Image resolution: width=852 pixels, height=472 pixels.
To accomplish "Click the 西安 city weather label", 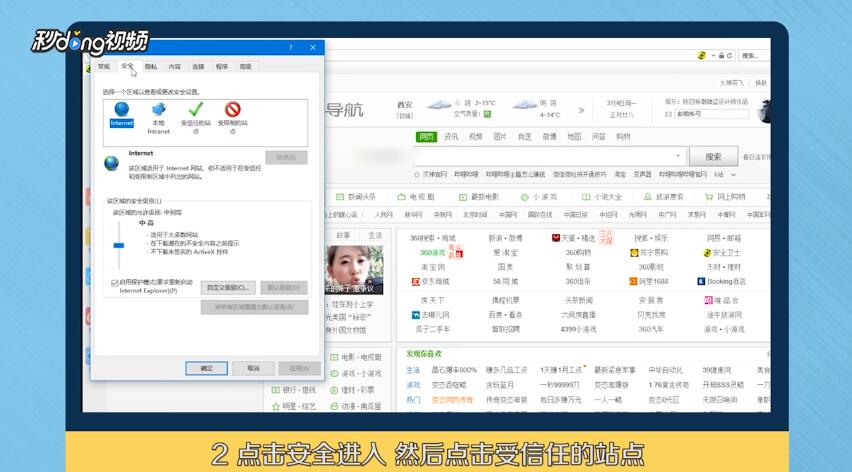I will pos(404,105).
